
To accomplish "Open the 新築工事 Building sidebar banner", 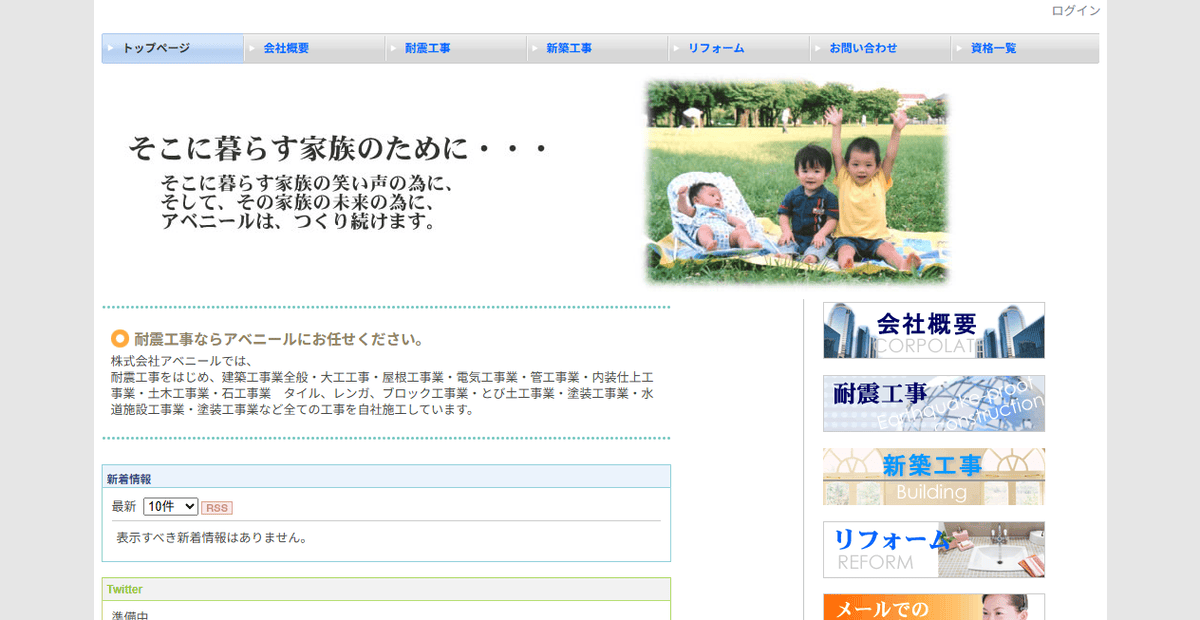I will pos(933,476).
